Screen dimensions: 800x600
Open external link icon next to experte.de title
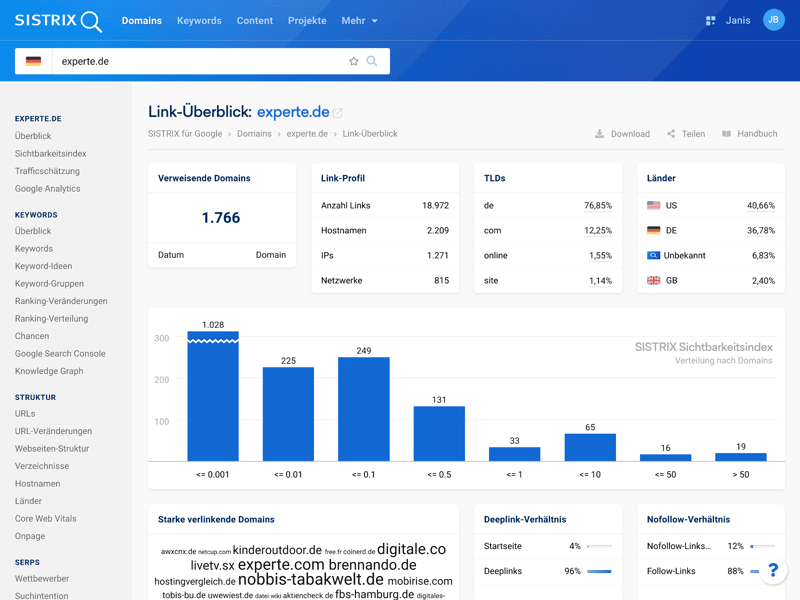pos(338,113)
